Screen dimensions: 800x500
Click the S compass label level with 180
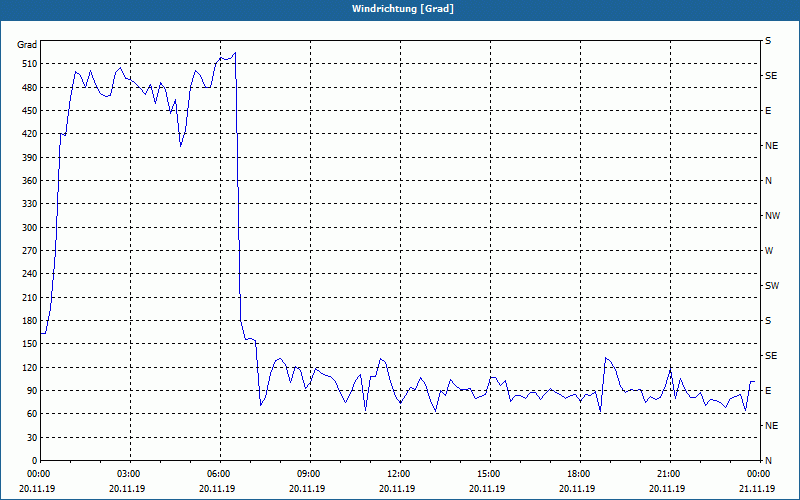[x=768, y=321]
